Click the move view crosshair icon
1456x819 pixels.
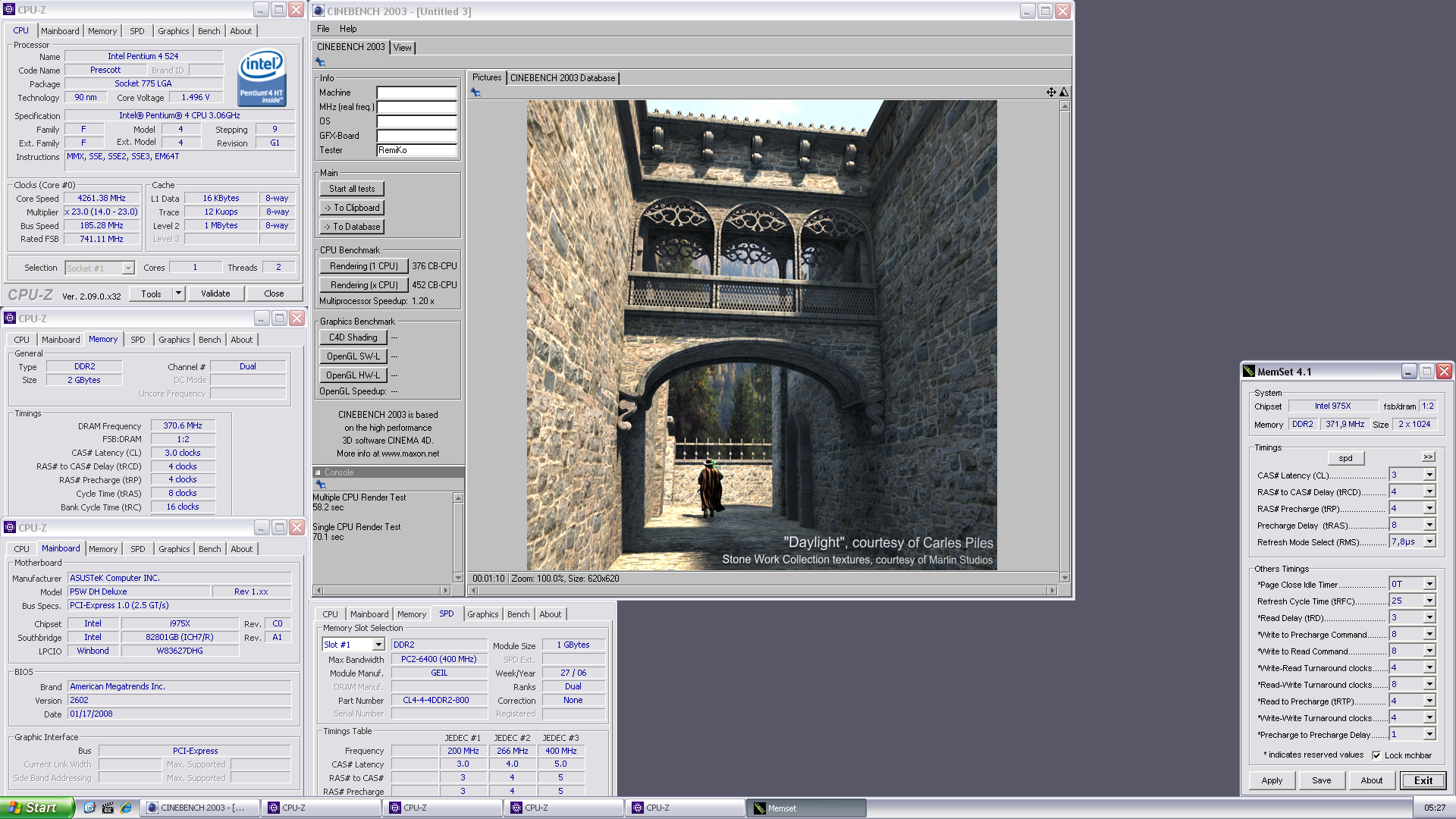(x=1051, y=93)
